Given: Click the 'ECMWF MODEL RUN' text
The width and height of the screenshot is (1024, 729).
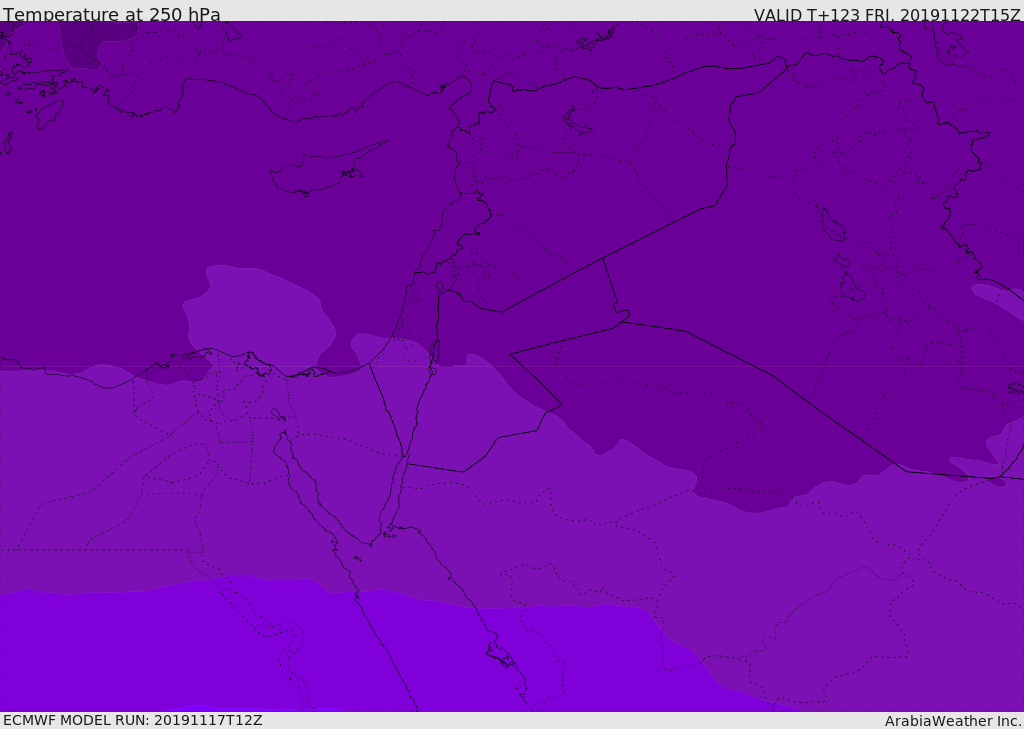Looking at the screenshot, I should (76, 720).
